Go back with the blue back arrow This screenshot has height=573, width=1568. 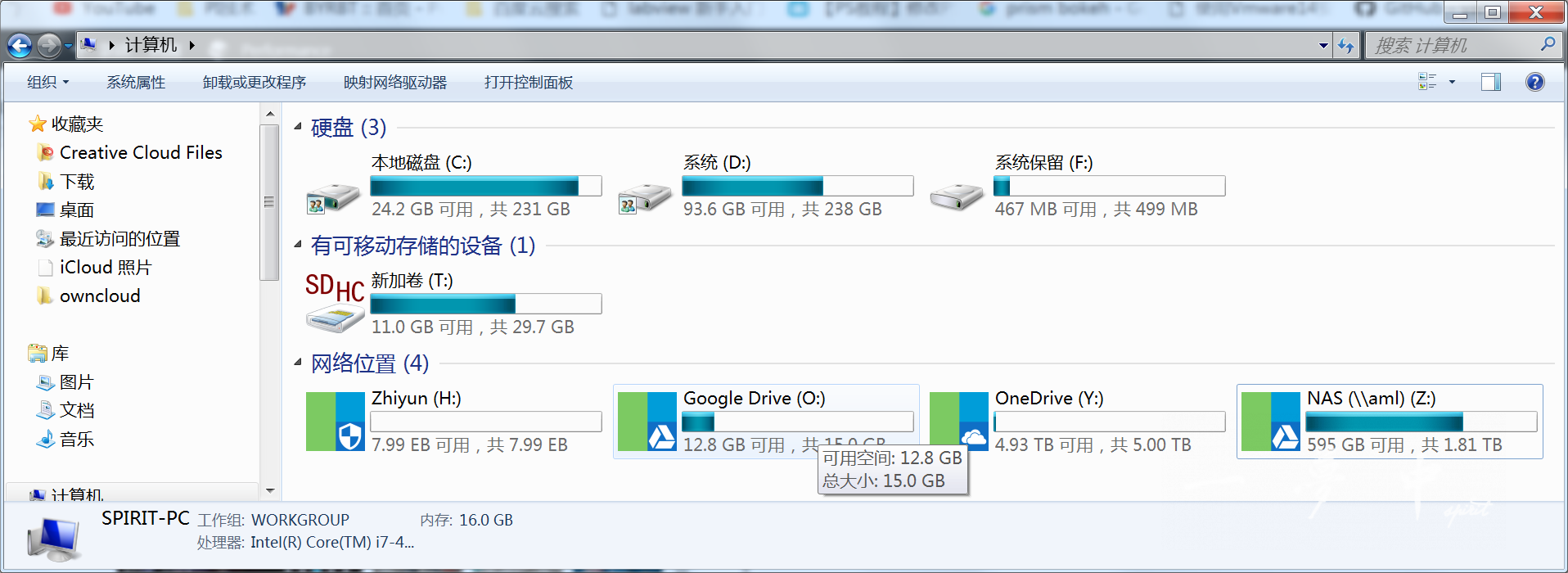point(20,46)
